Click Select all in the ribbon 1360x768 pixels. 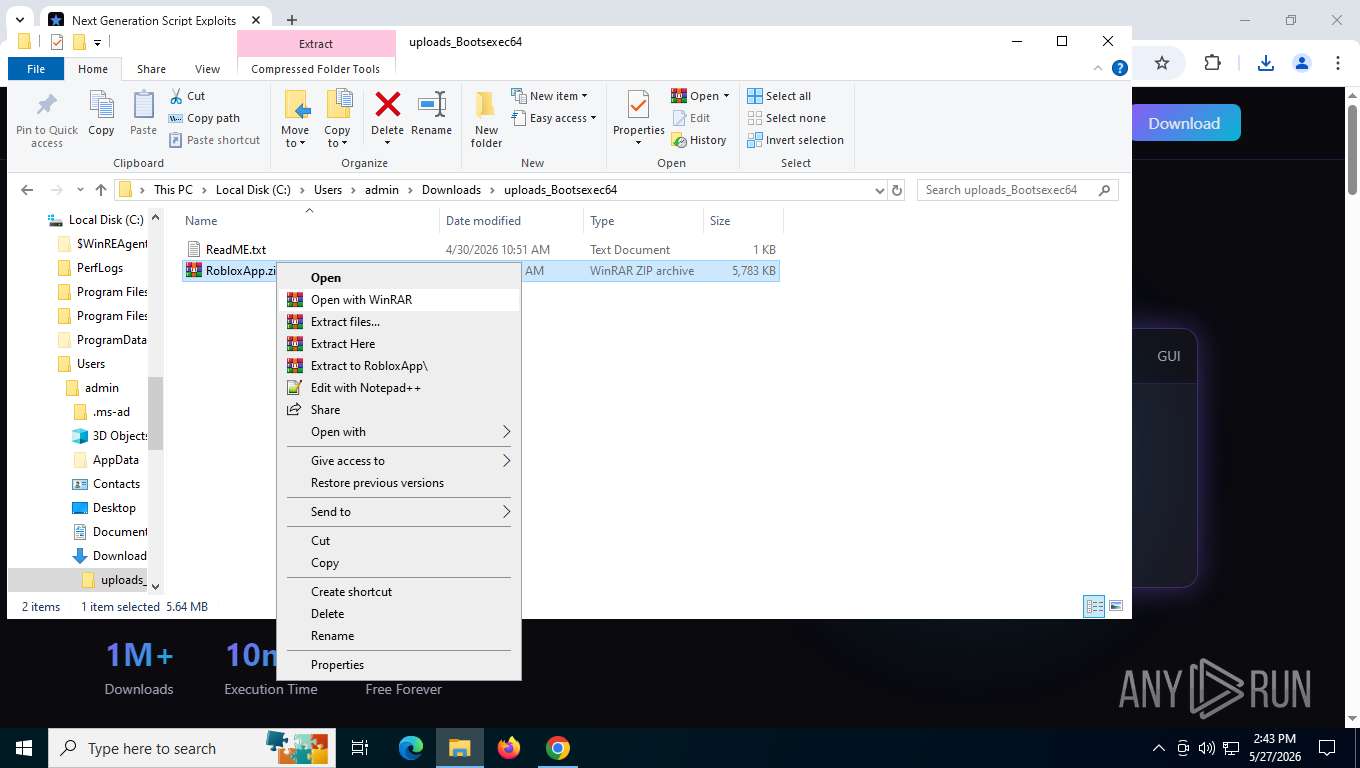coord(779,96)
